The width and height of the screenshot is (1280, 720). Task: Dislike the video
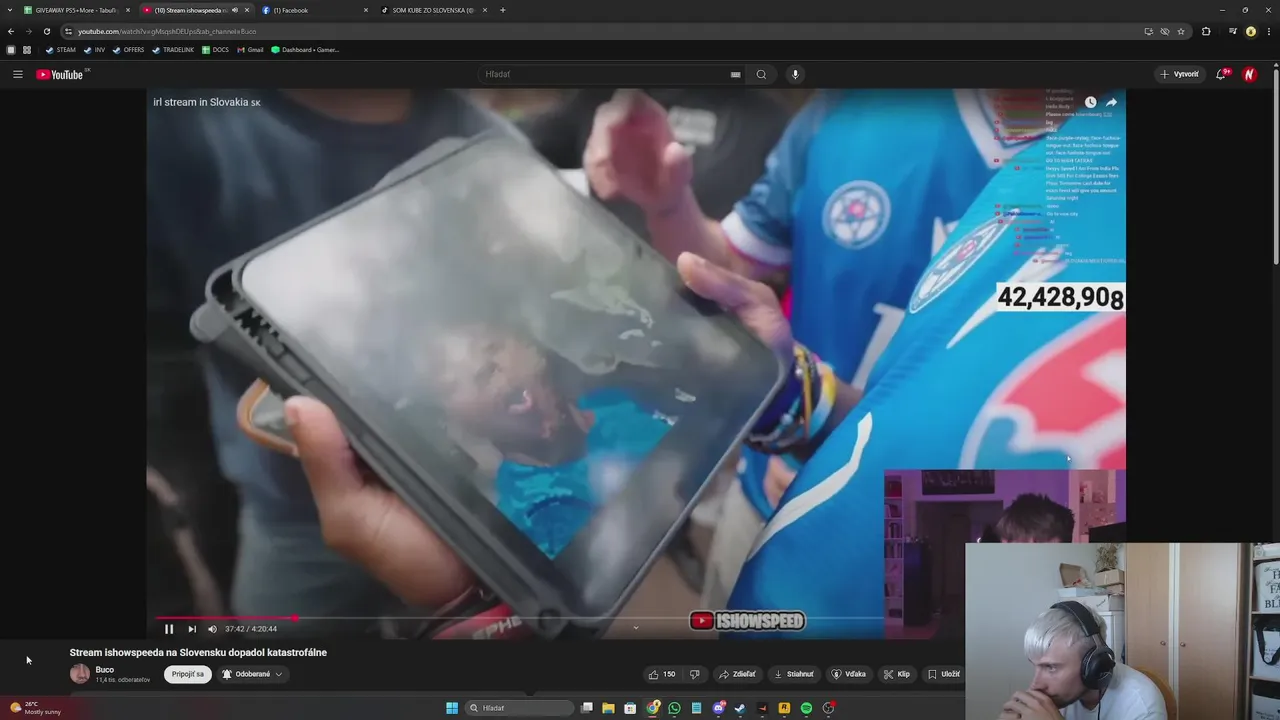[695, 674]
